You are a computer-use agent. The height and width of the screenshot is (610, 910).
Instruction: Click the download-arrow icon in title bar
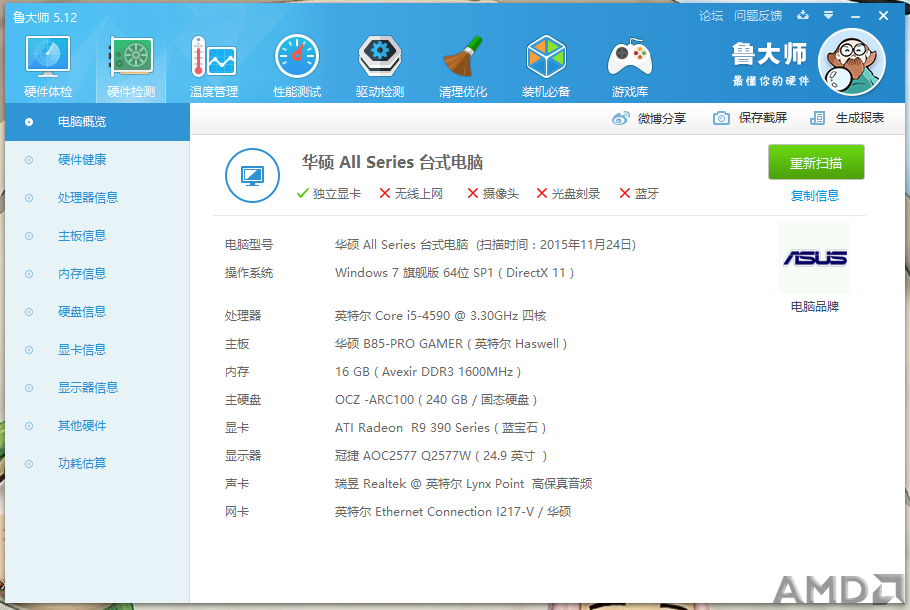[x=803, y=15]
